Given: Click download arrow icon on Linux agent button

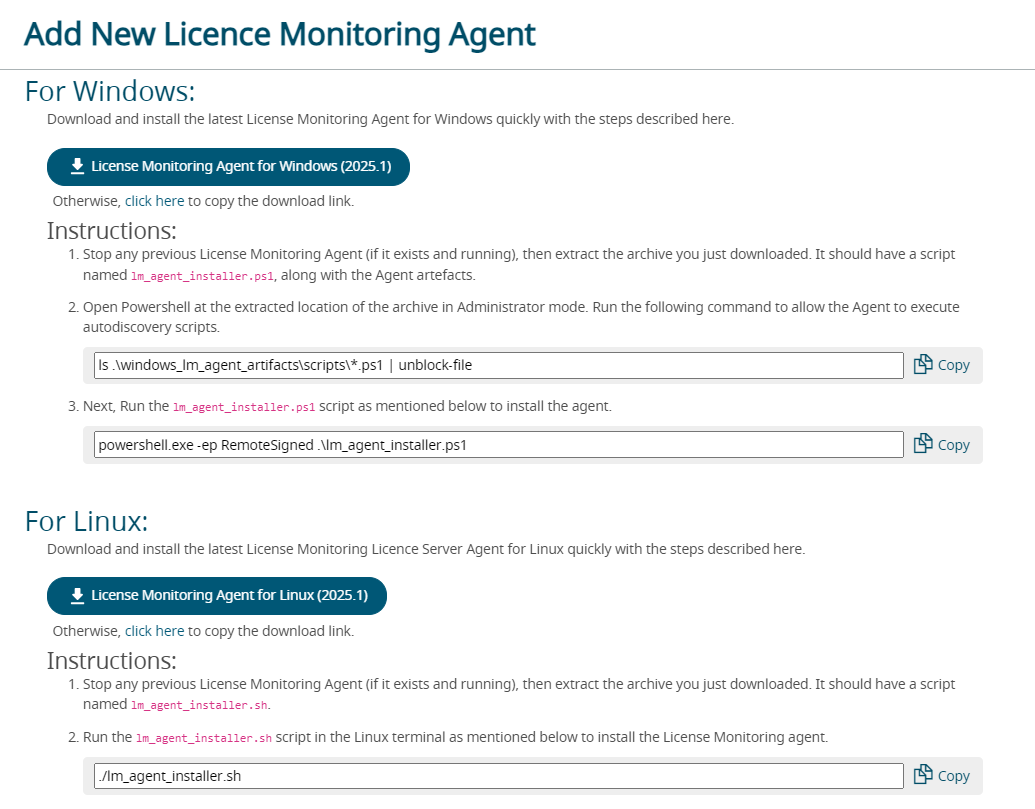Looking at the screenshot, I should [77, 596].
